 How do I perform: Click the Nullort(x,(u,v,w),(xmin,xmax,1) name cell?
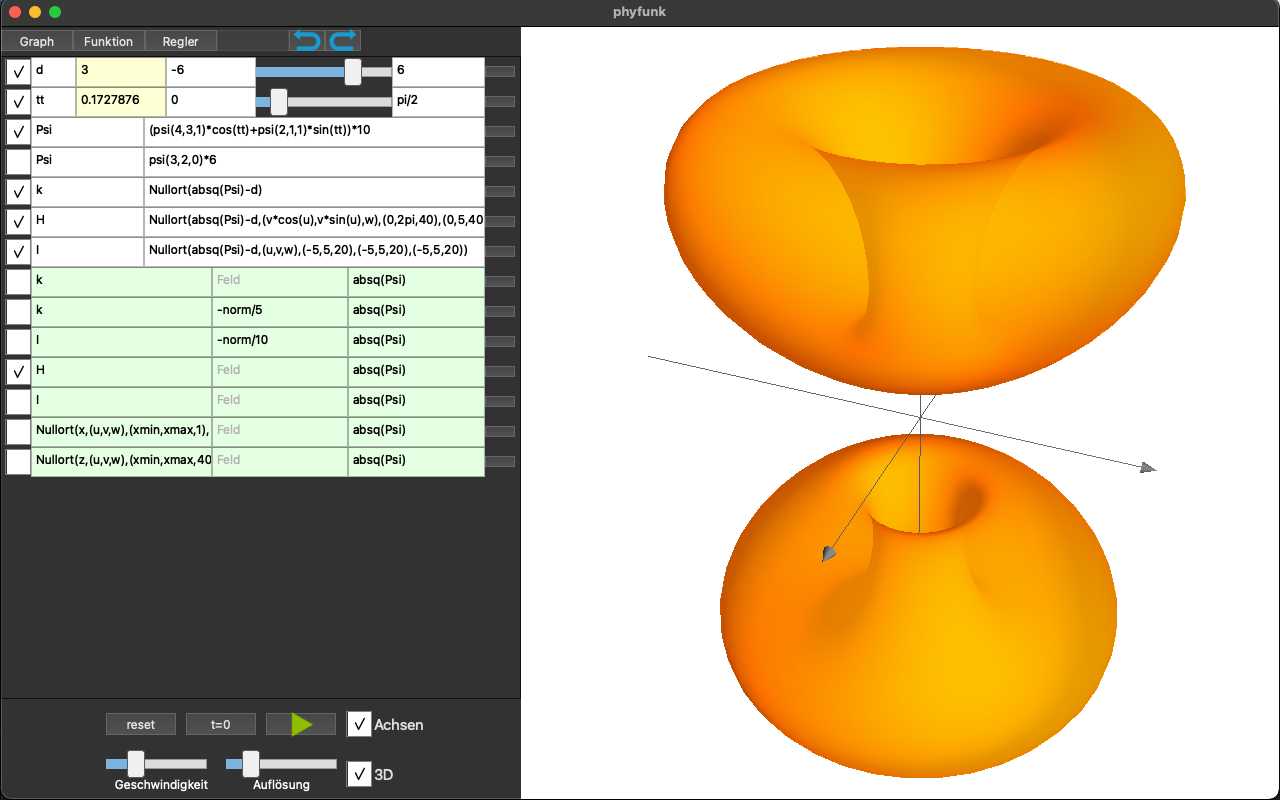click(x=122, y=432)
